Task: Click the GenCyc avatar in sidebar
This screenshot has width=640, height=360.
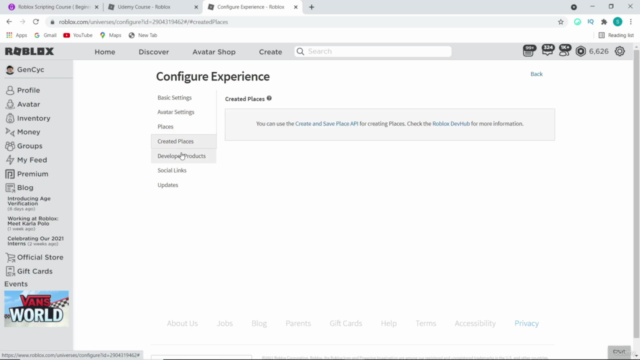Action: pos(10,70)
